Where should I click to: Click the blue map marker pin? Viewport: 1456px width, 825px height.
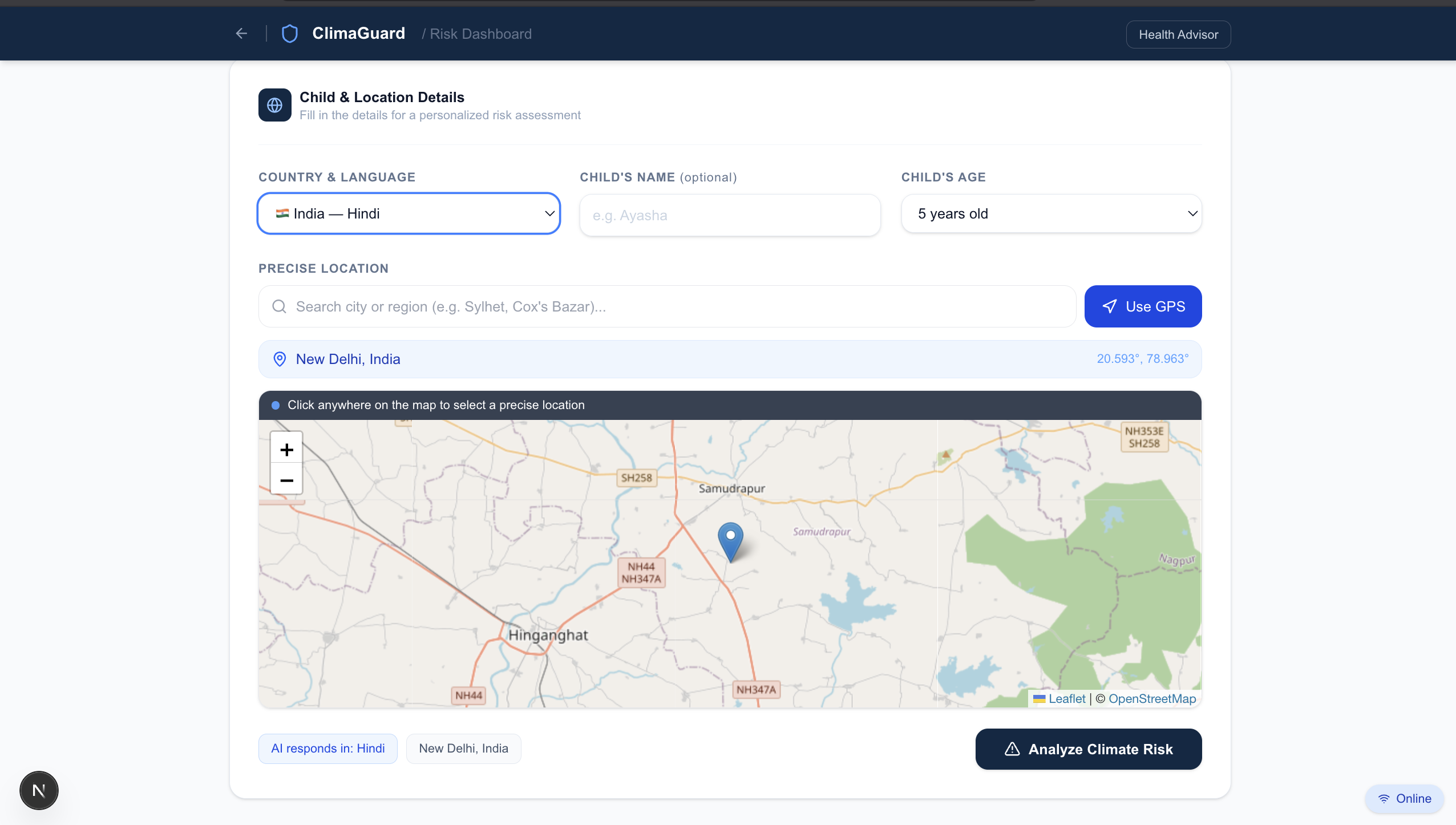(730, 542)
